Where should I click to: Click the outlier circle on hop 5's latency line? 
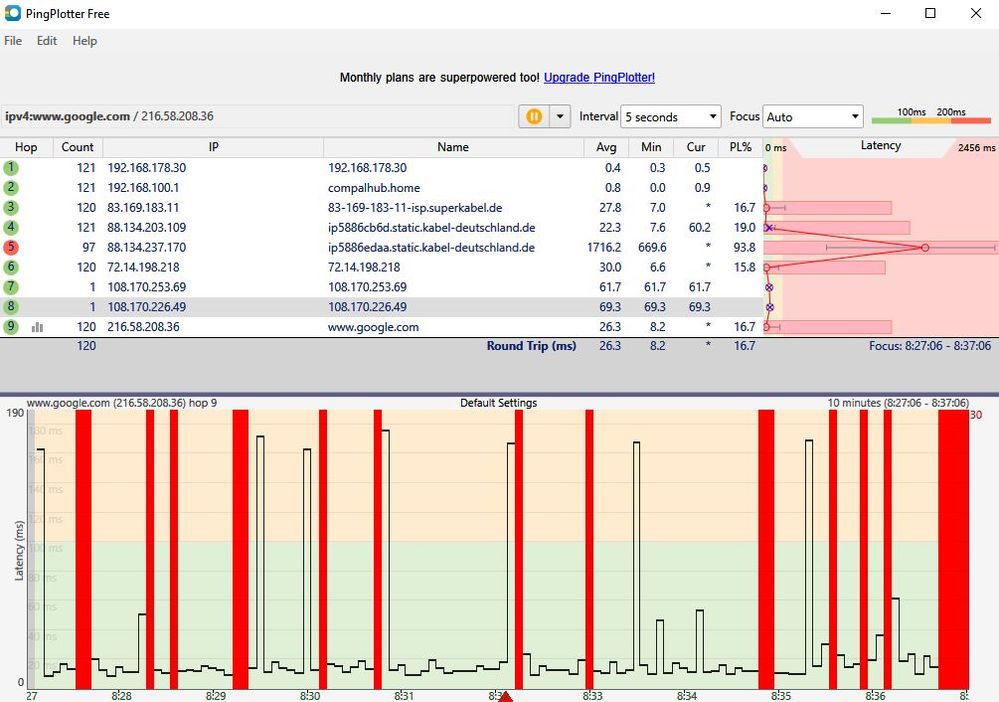click(925, 247)
